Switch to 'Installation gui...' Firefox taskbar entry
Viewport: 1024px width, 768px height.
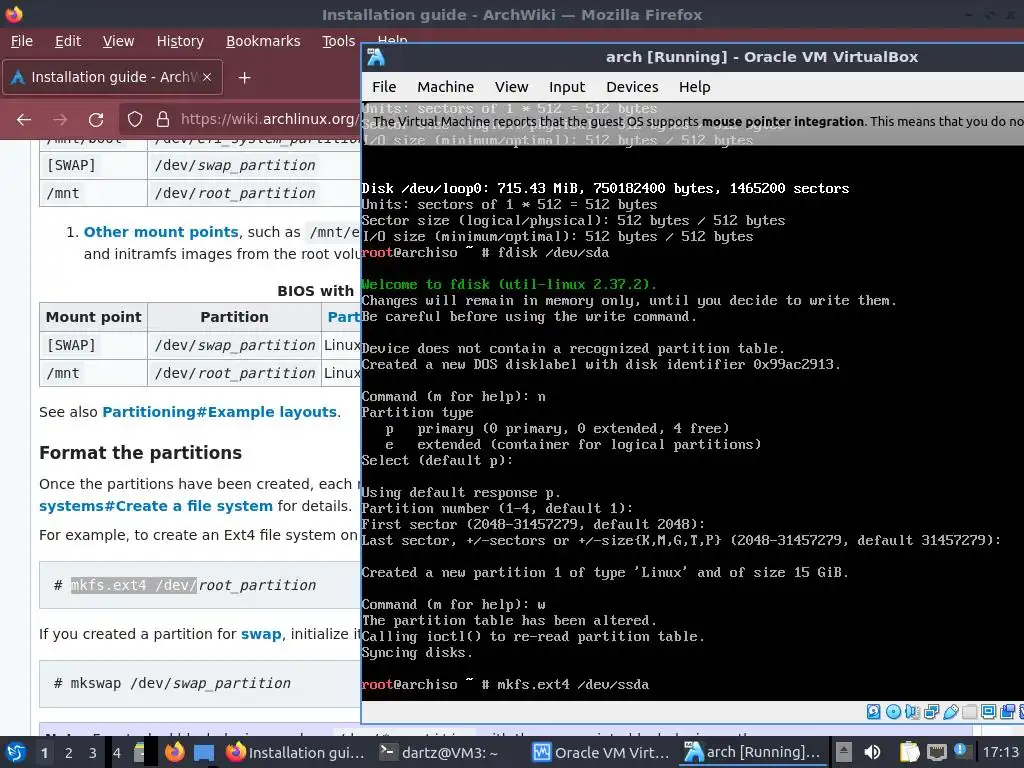click(295, 752)
